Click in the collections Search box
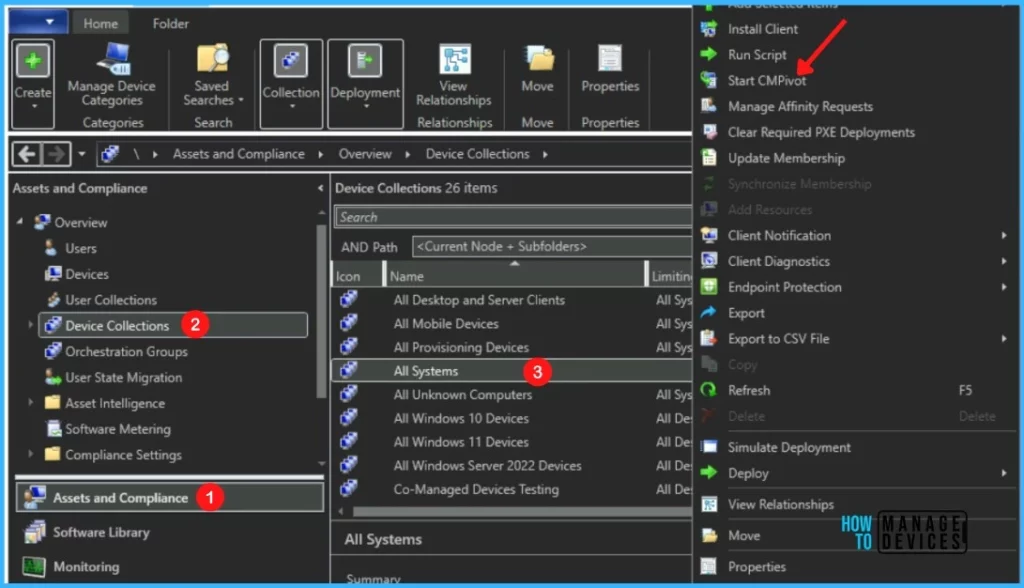1024x588 pixels. pyautogui.click(x=513, y=217)
